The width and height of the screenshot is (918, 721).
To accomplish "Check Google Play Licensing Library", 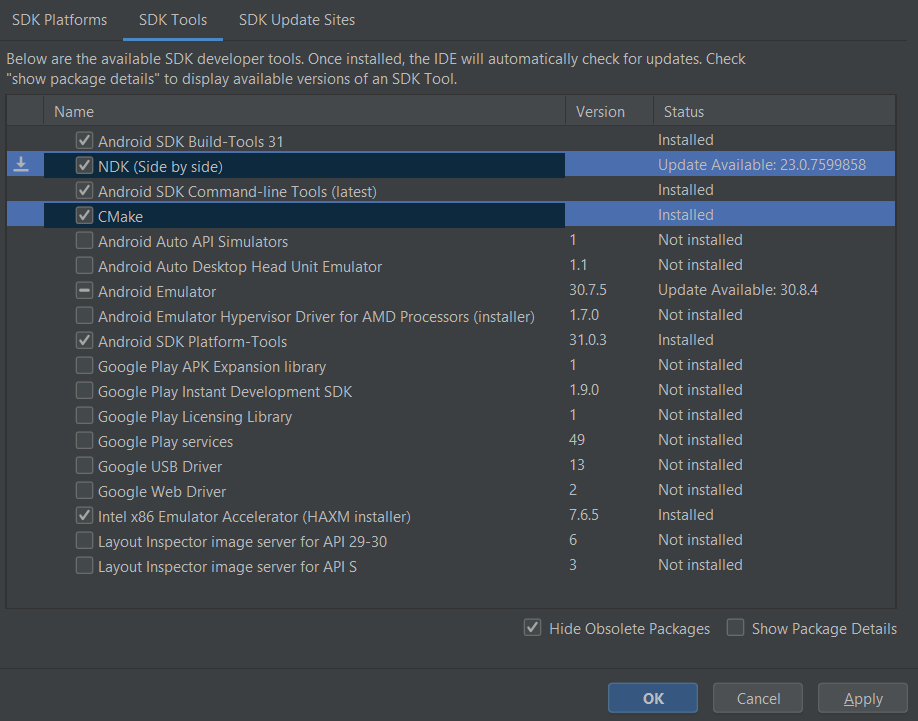I will (x=84, y=415).
